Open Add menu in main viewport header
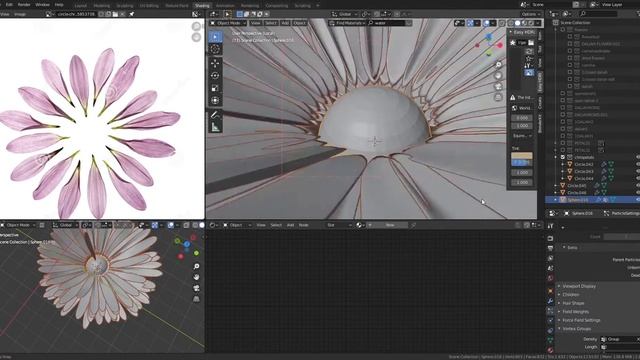 pos(285,23)
